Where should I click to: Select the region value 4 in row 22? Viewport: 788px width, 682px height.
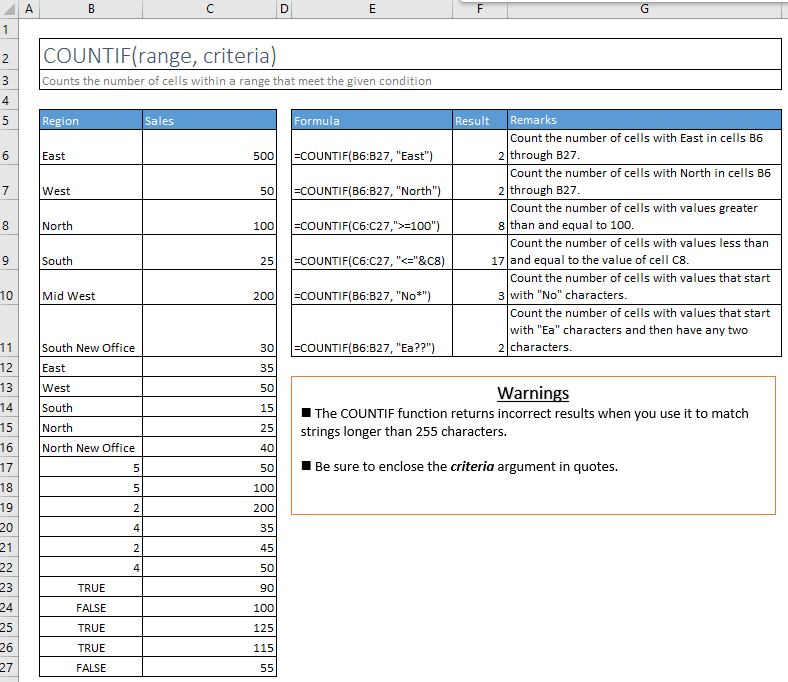pyautogui.click(x=91, y=567)
